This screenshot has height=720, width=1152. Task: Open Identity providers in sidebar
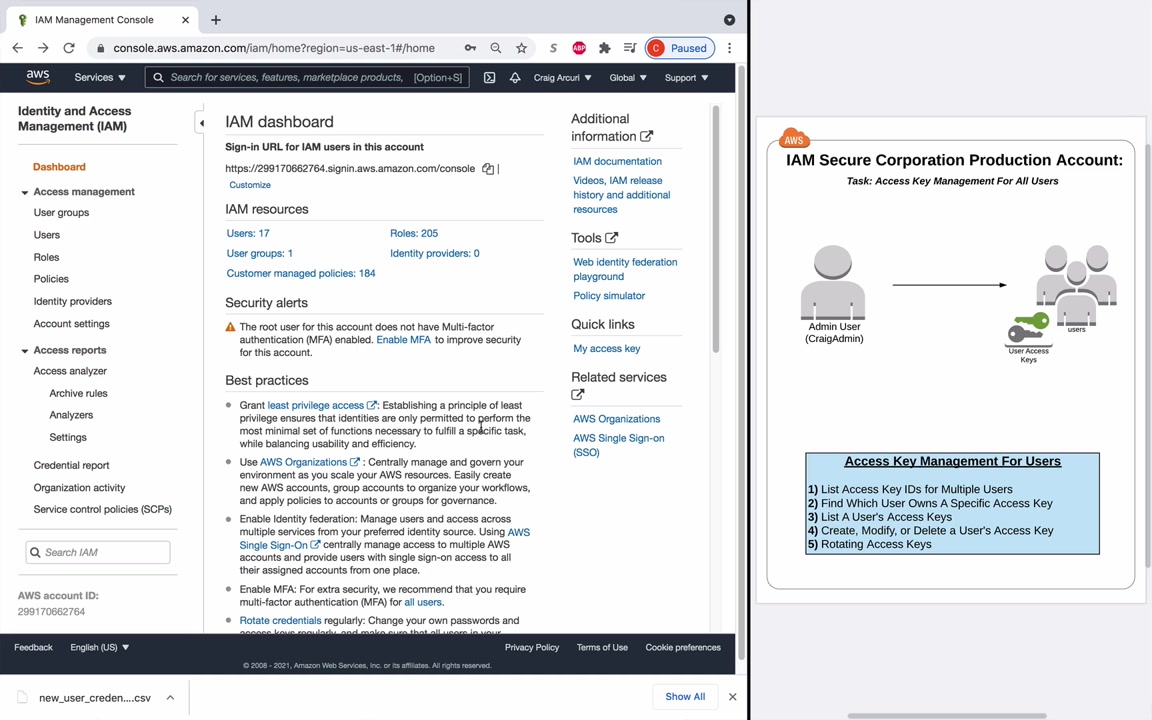[73, 301]
